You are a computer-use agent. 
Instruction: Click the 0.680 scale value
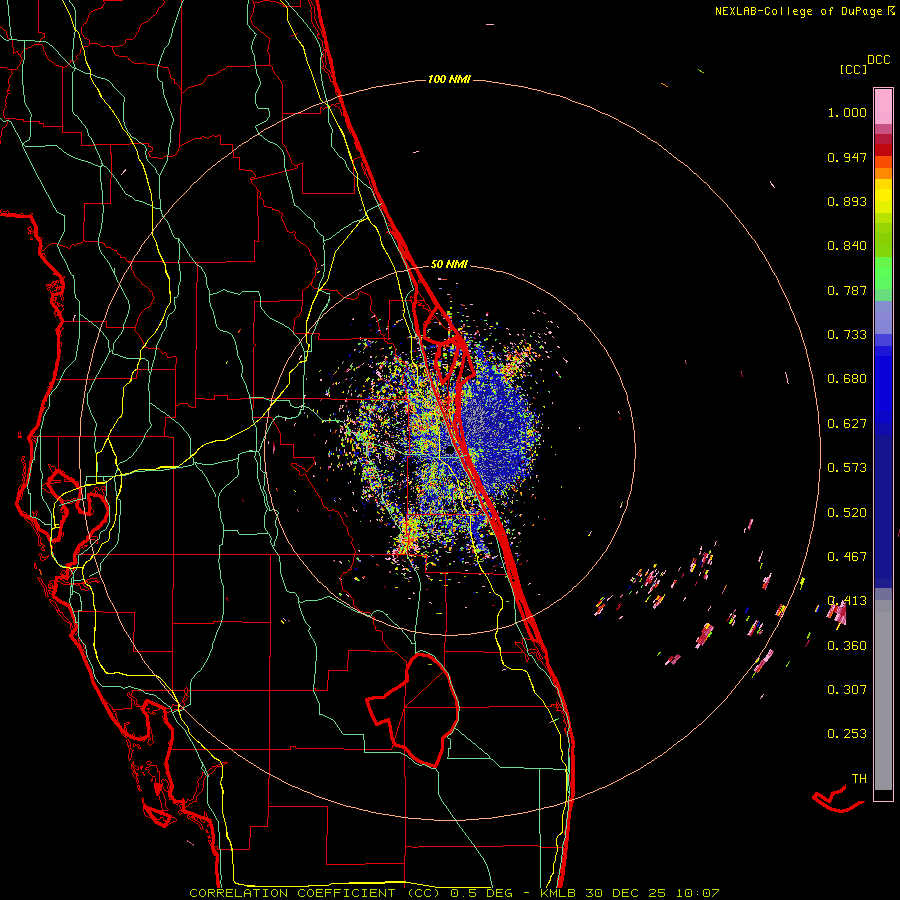(847, 379)
